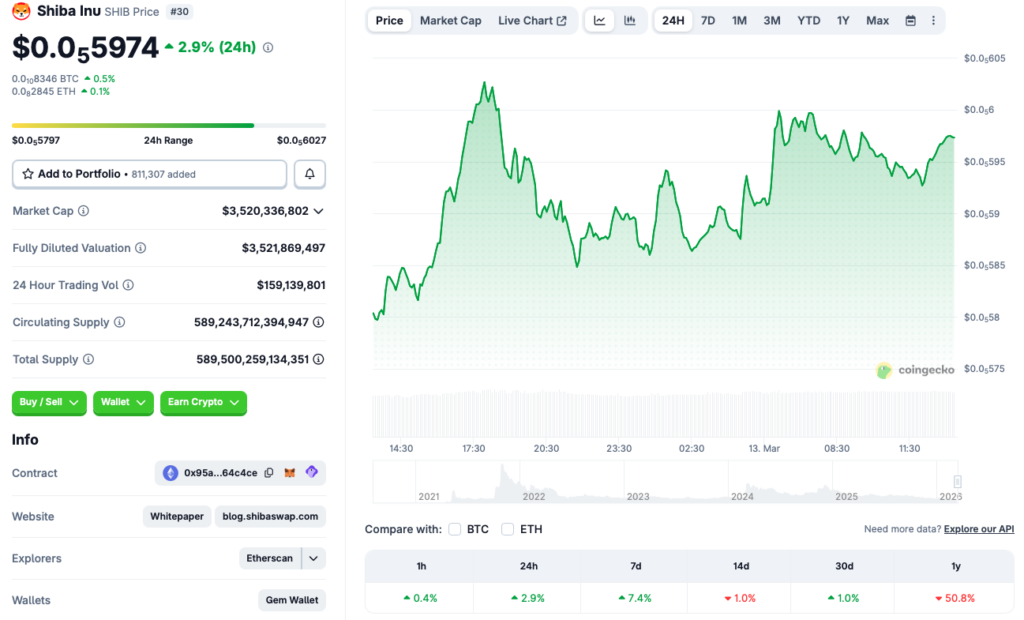The width and height of the screenshot is (1024, 620).
Task: Click the price alert bell icon
Action: click(x=309, y=173)
